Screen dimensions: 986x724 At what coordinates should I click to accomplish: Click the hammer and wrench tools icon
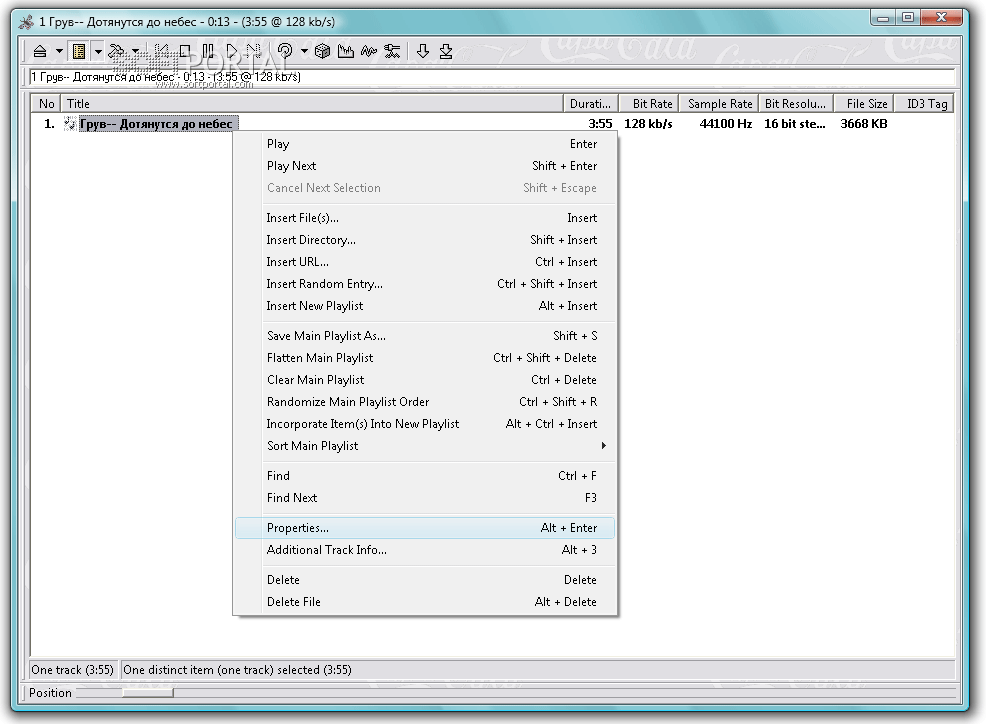[117, 51]
